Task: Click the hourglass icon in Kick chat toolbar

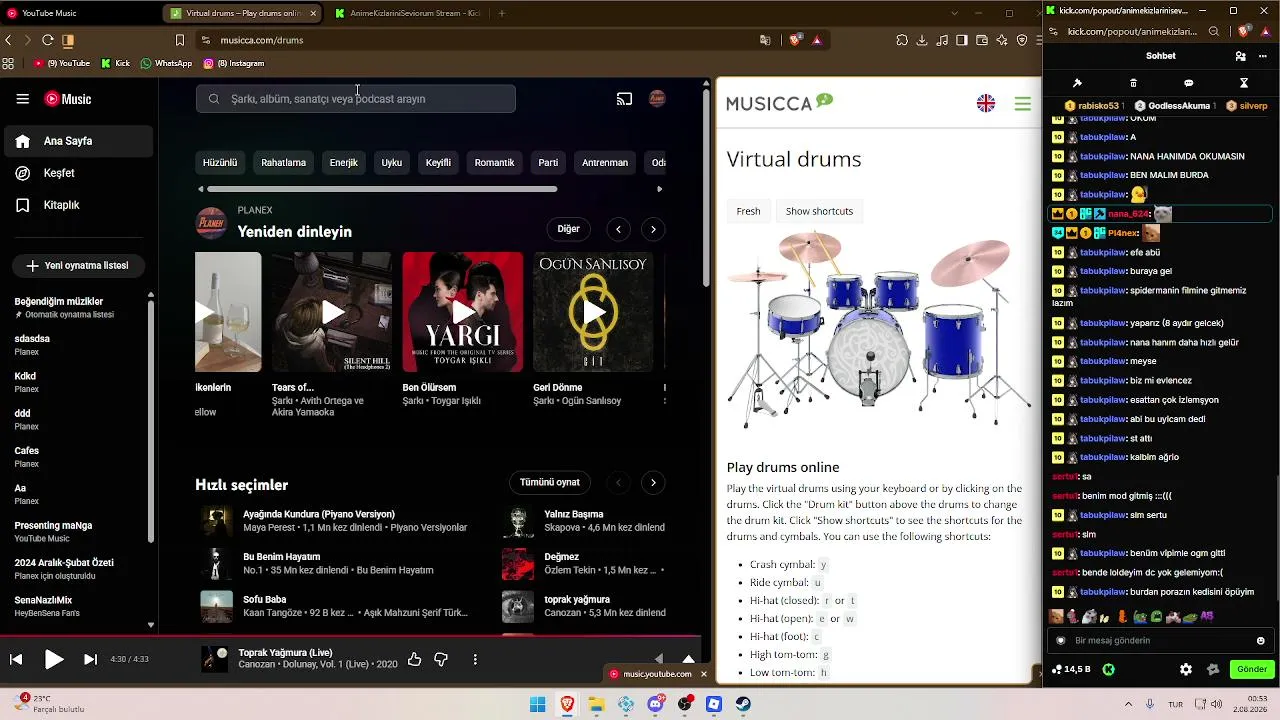Action: [x=1244, y=83]
